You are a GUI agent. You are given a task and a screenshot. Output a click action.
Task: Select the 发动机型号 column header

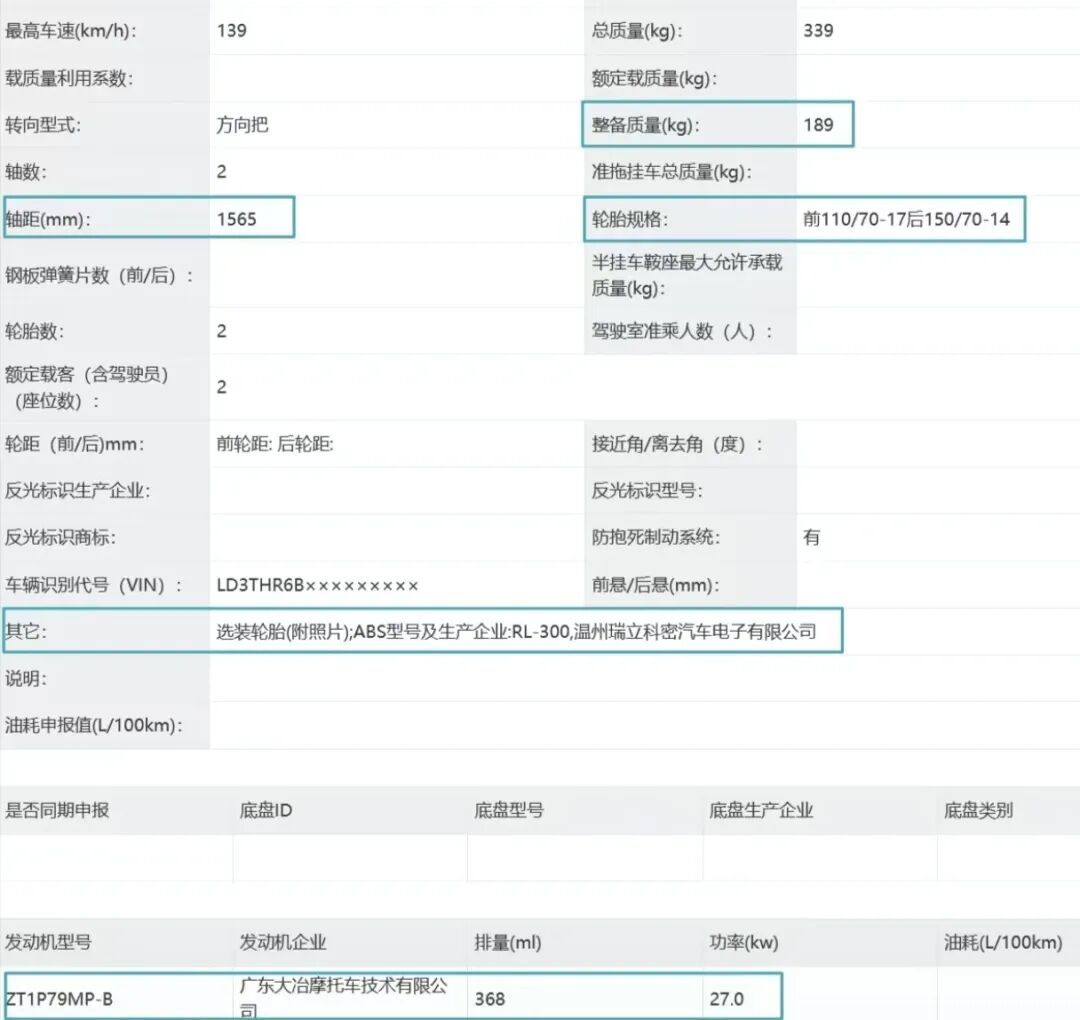click(48, 943)
